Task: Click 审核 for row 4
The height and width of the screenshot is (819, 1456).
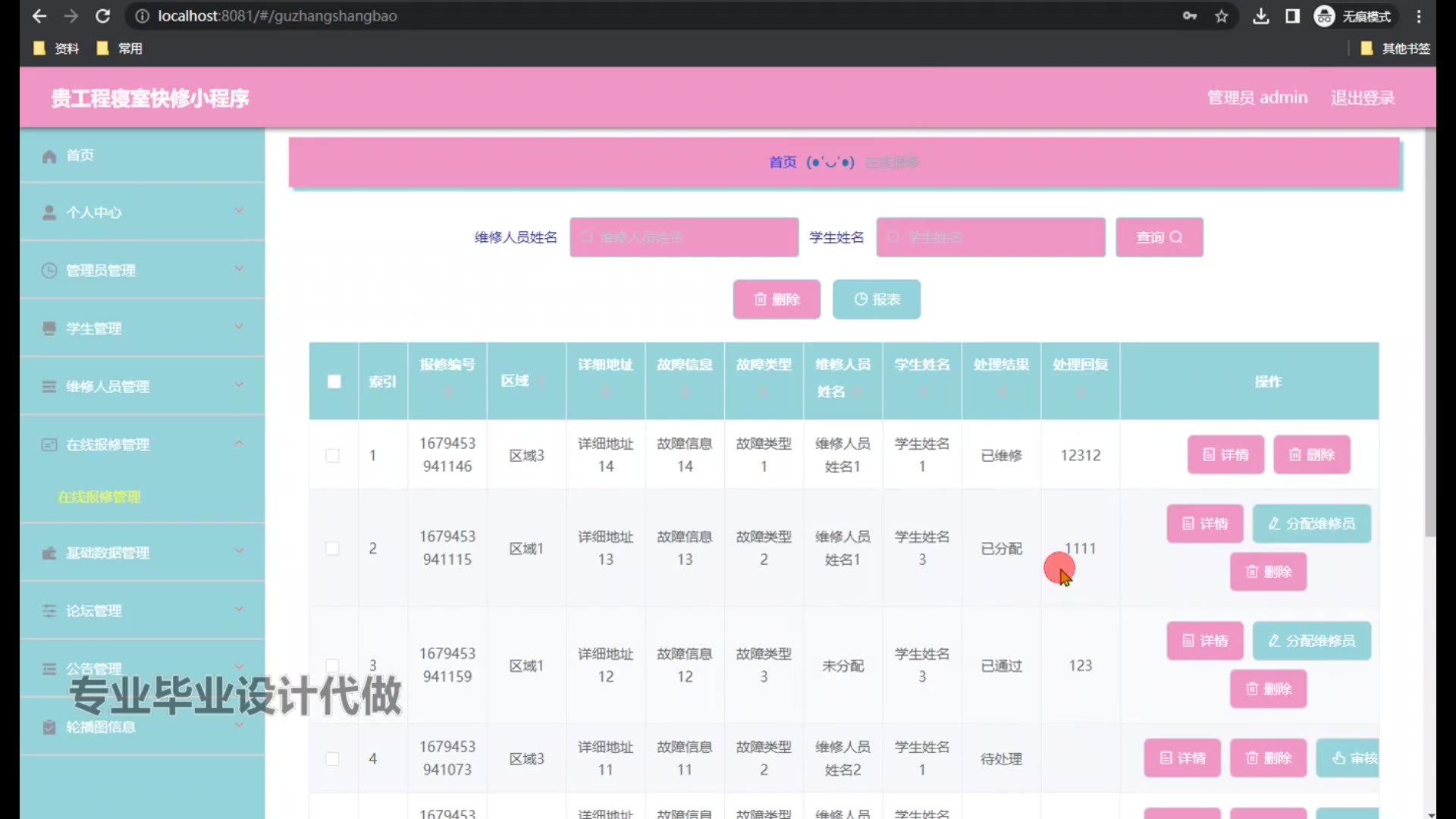Action: (x=1348, y=758)
